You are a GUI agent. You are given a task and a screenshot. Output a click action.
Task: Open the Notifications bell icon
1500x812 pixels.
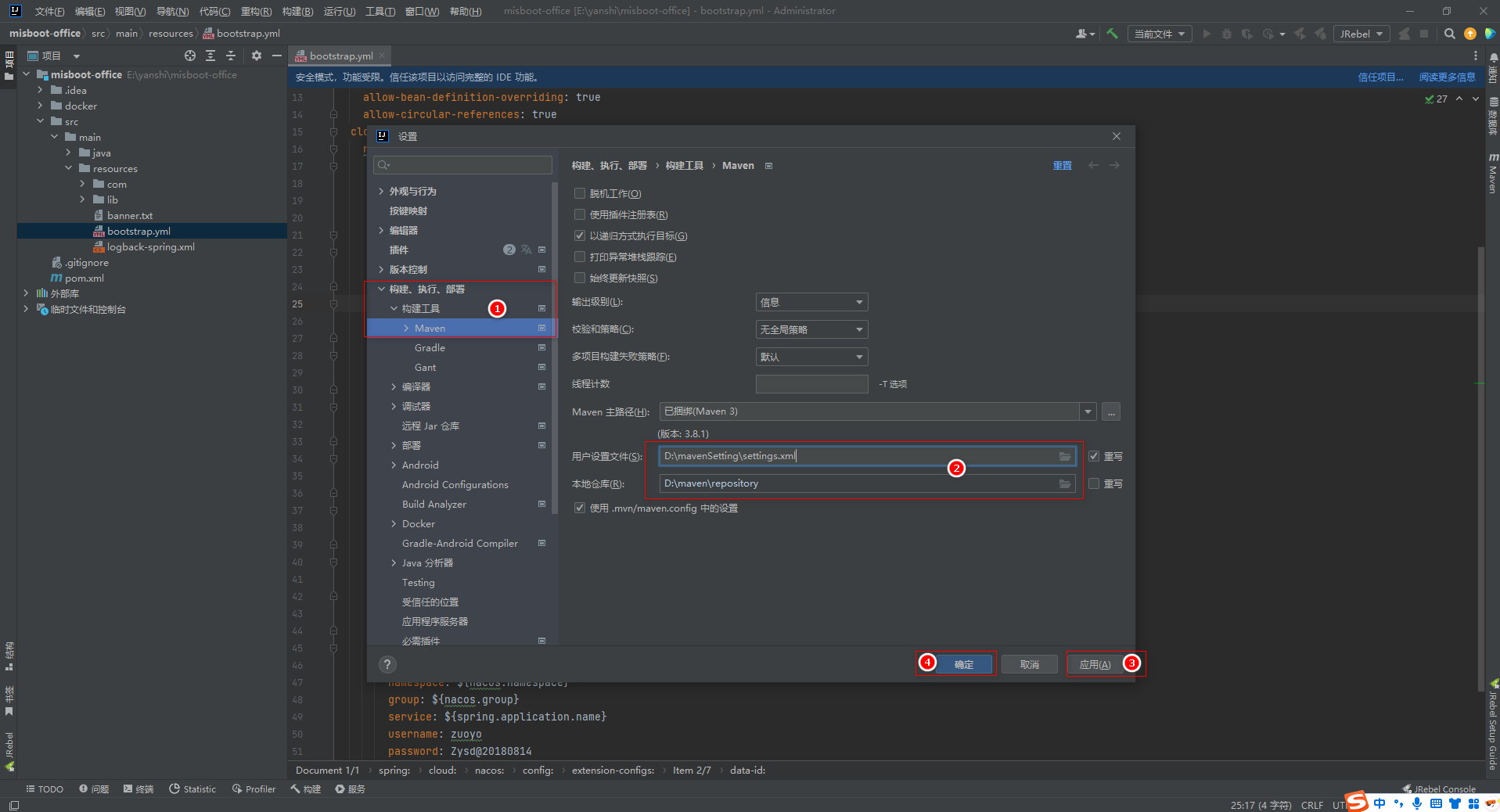1493,58
